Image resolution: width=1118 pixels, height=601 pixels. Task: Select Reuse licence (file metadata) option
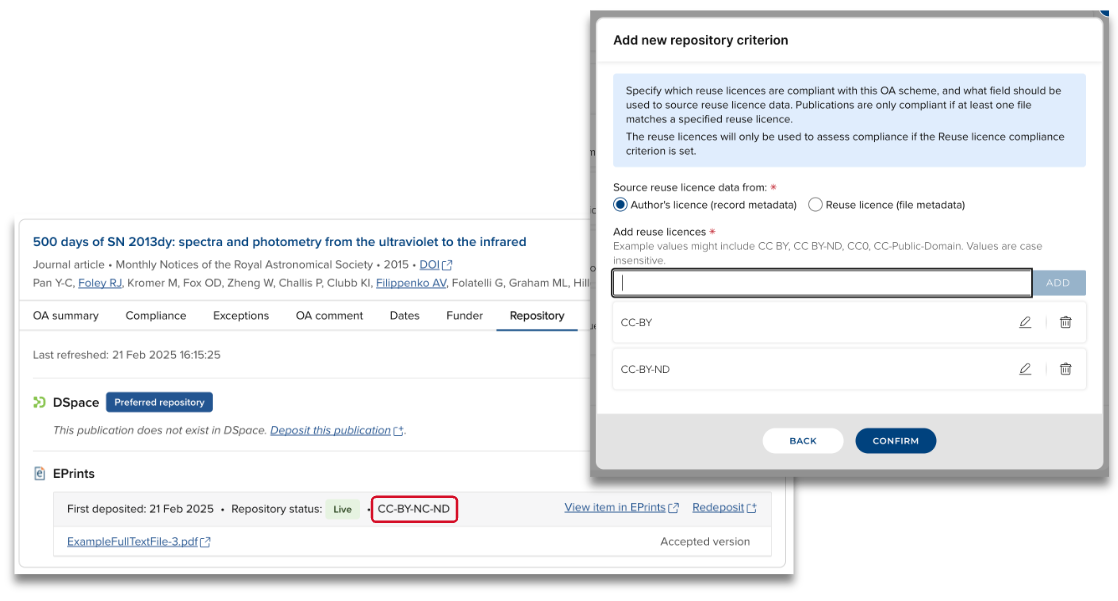coord(816,205)
